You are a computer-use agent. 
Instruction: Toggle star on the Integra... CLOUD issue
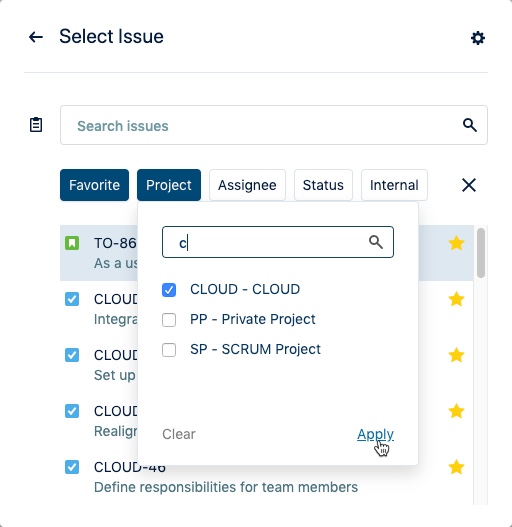pos(456,299)
